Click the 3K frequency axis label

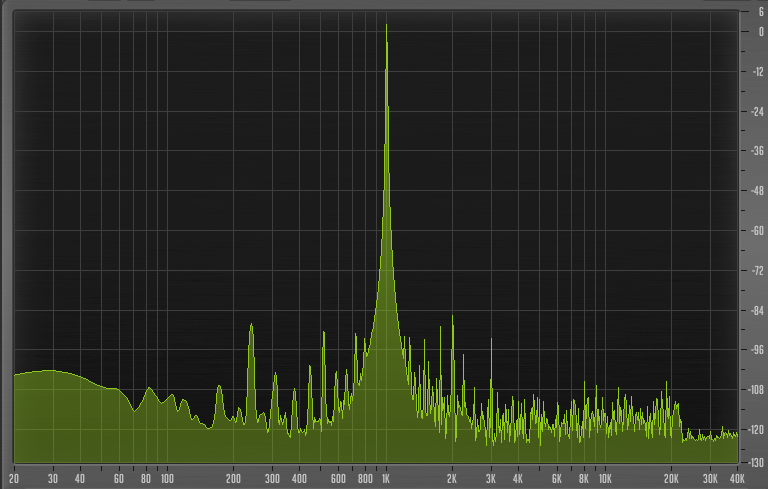click(x=490, y=479)
